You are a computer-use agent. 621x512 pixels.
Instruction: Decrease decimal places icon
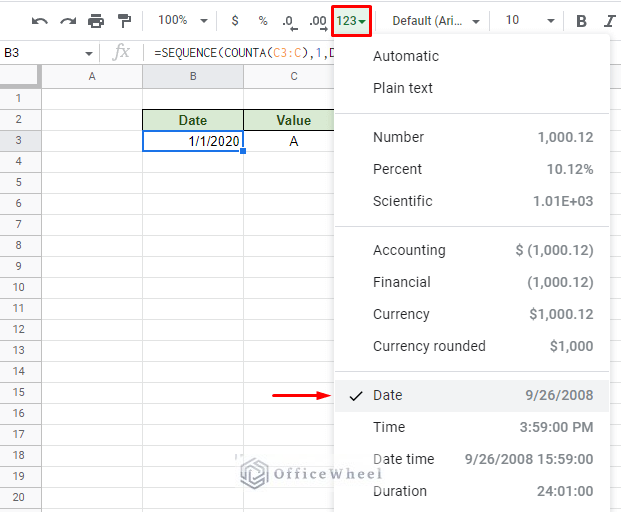tap(290, 22)
